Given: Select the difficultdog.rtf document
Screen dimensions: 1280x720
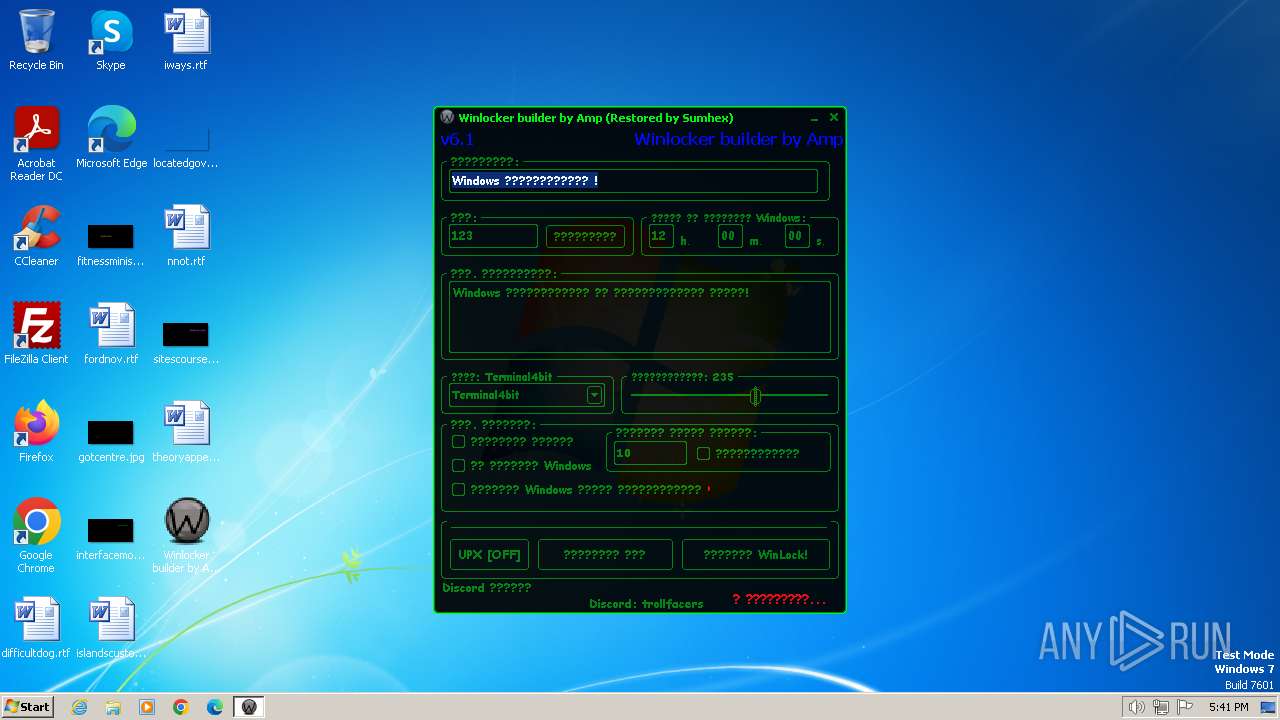Looking at the screenshot, I should pos(36,627).
